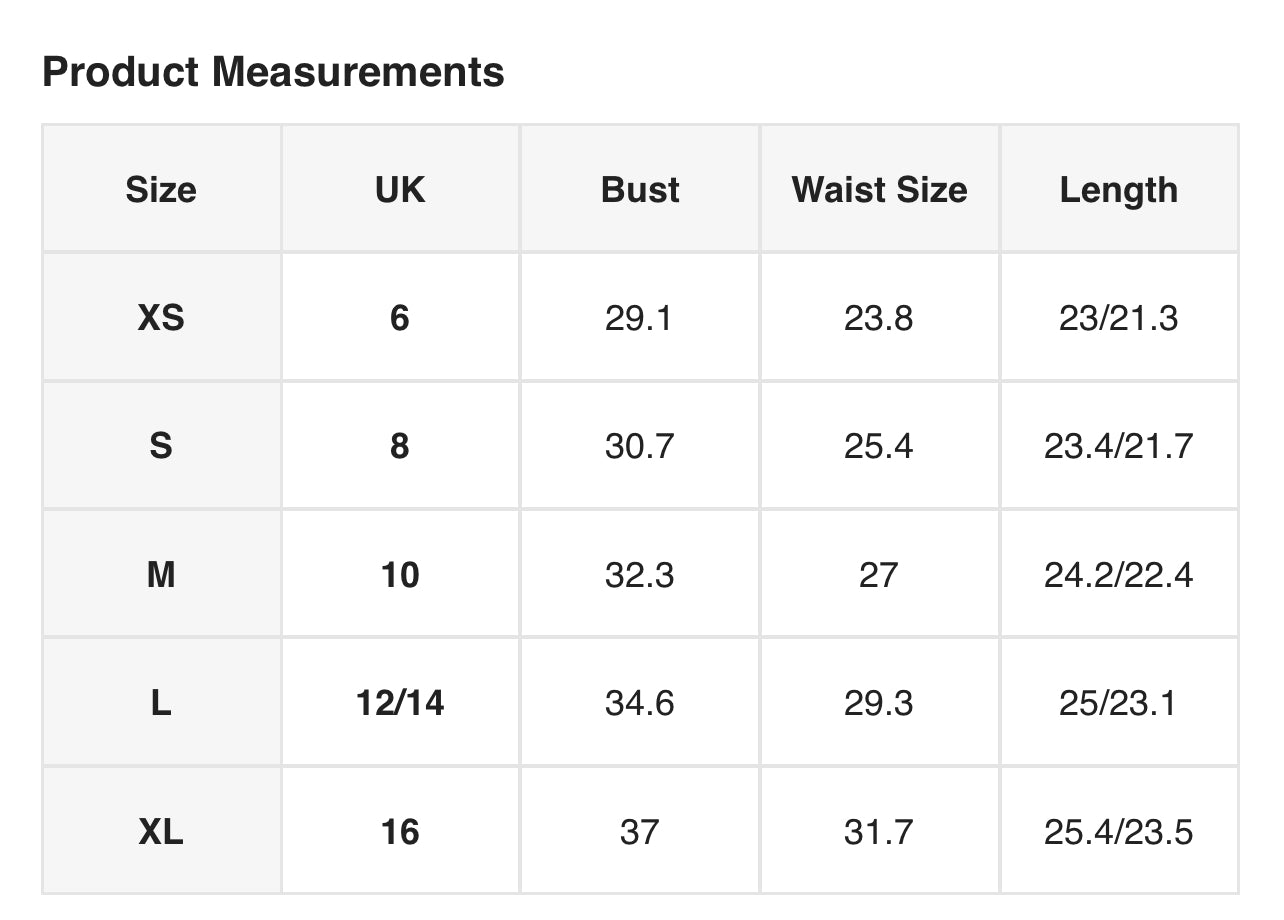The width and height of the screenshot is (1284, 920).
Task: Click the length value 23/21.3
Action: [x=1119, y=317]
